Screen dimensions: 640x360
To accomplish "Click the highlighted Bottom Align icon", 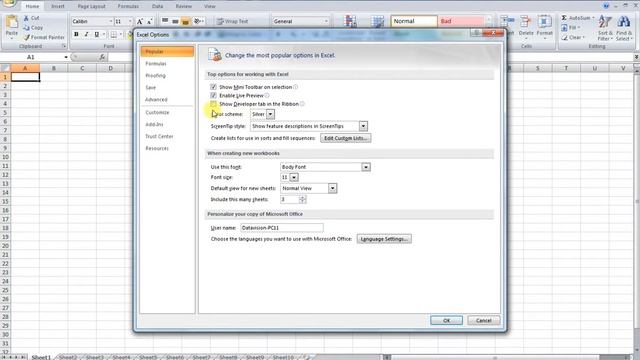I will (x=185, y=21).
